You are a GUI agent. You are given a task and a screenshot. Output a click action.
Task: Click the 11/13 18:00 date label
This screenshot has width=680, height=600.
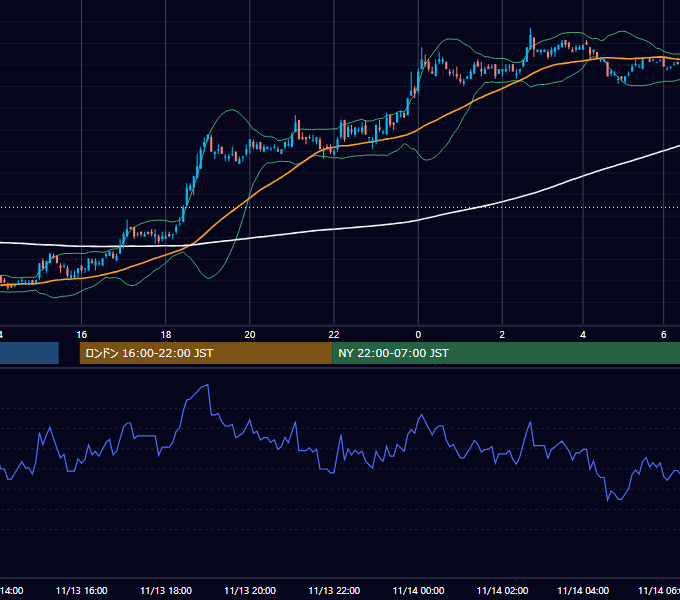tap(166, 590)
